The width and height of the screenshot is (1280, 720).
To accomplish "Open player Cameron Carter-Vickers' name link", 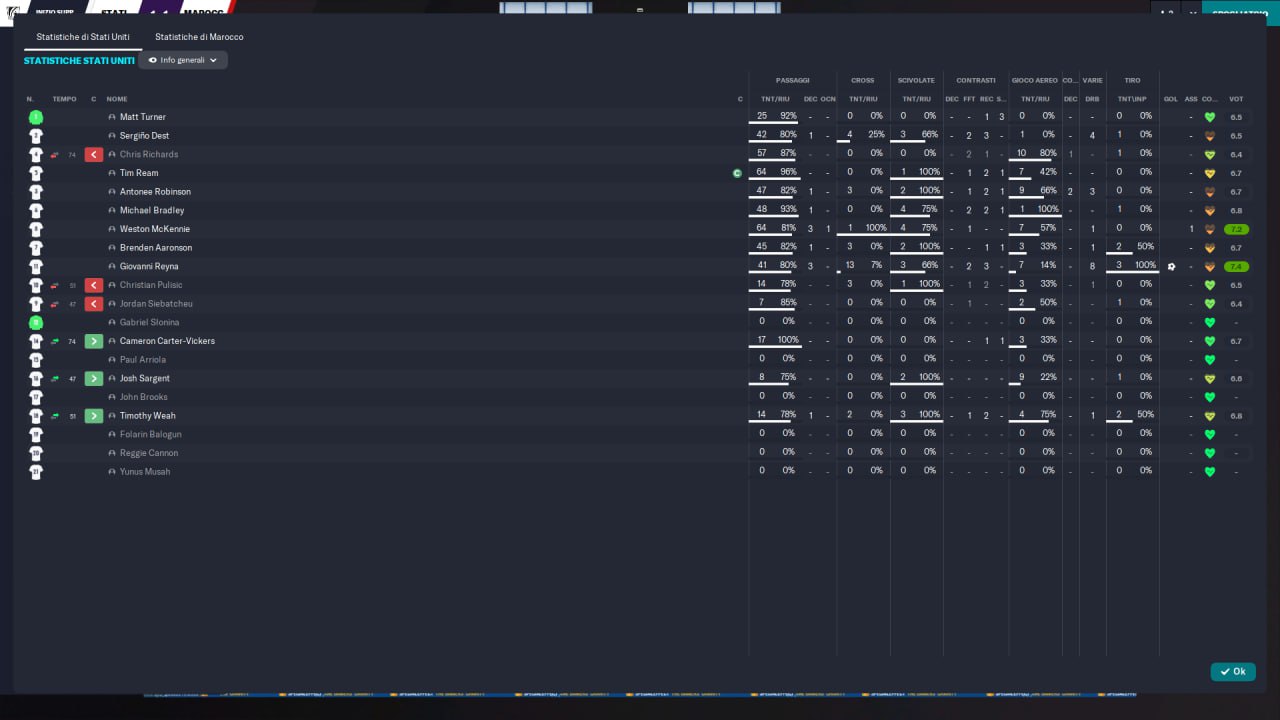I will point(167,341).
